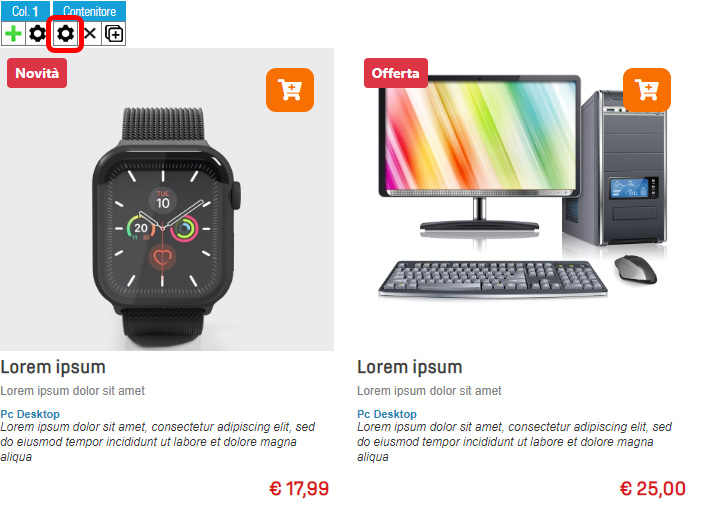703x515 pixels.
Task: Add desktop computer to cart via orange button
Action: 647,90
